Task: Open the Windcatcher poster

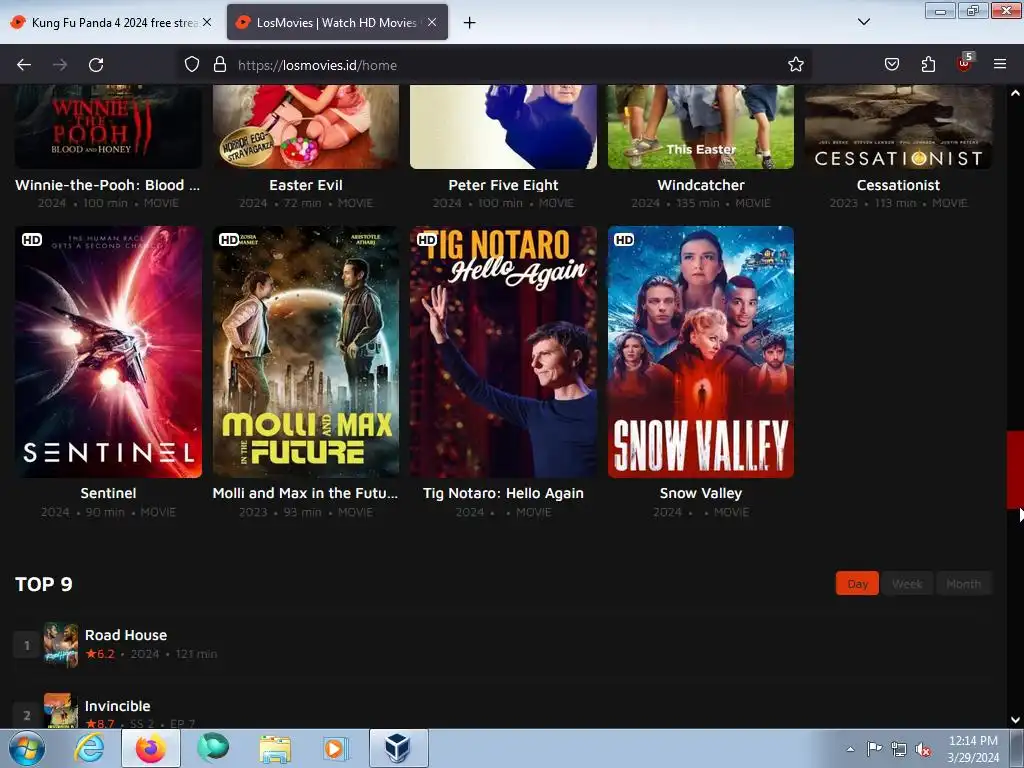Action: tap(701, 127)
